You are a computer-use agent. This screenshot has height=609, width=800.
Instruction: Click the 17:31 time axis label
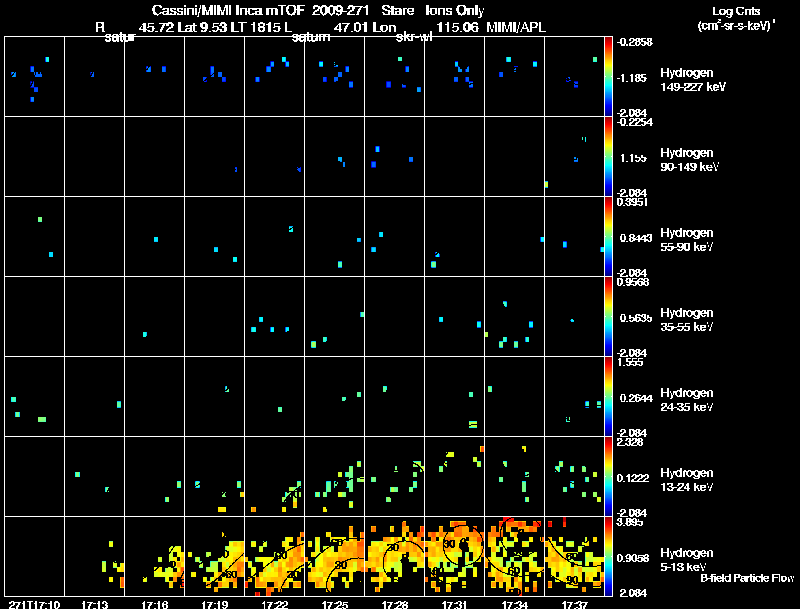[x=455, y=605]
